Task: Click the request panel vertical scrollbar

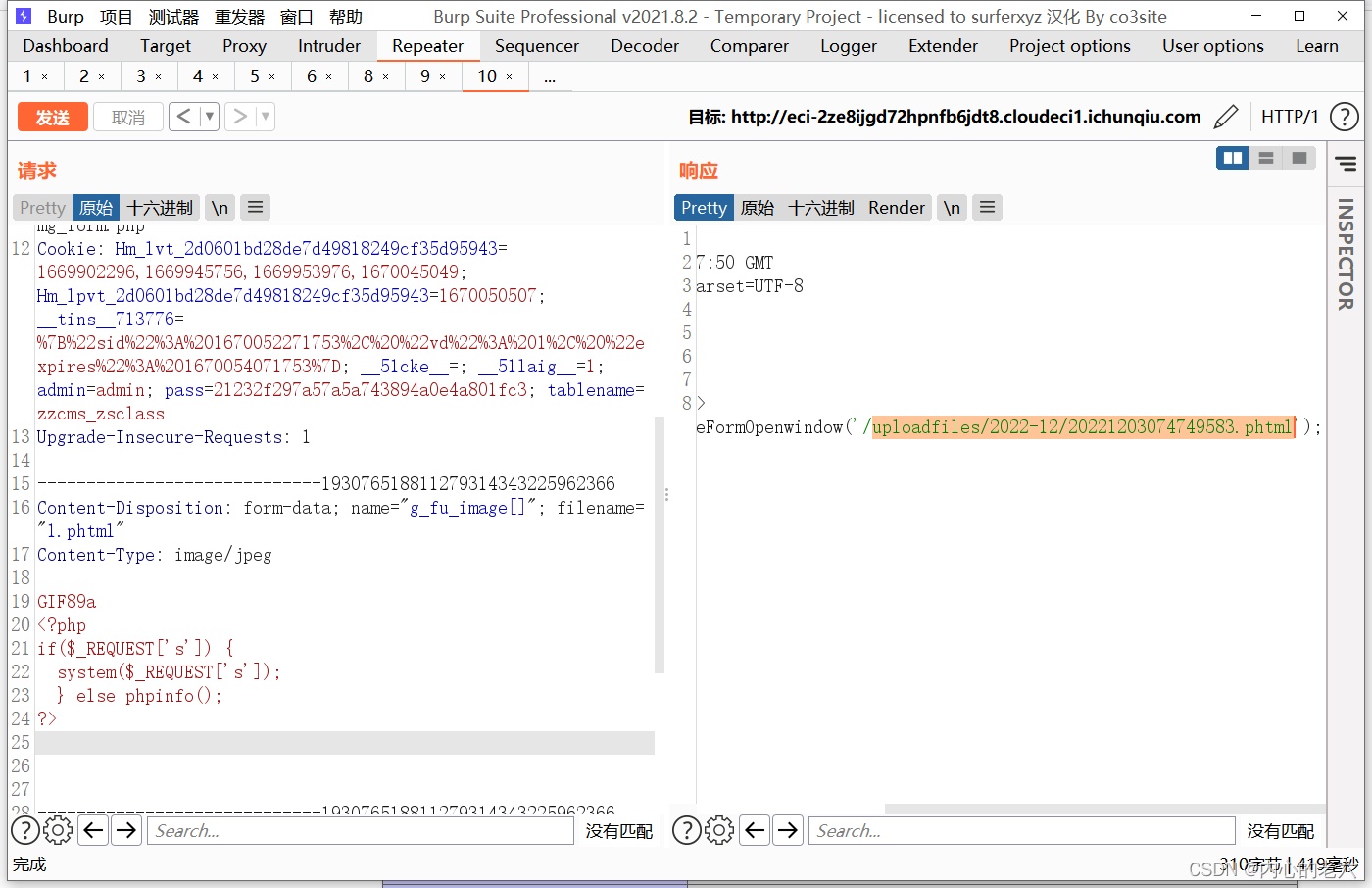Action: click(660, 545)
